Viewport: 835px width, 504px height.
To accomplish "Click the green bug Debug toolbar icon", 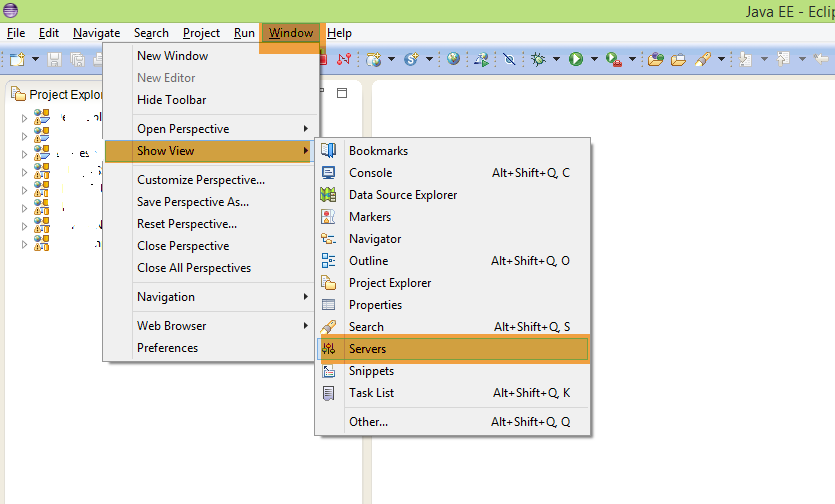I will pyautogui.click(x=538, y=59).
